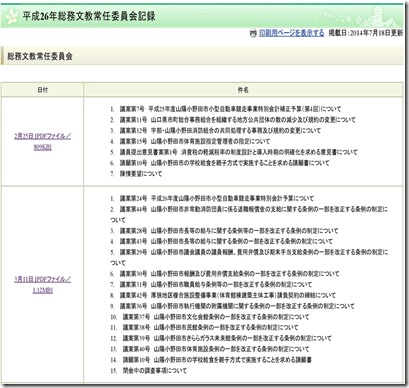Click the printer icon beside the print link
The image size is (409, 388).
coord(253,33)
